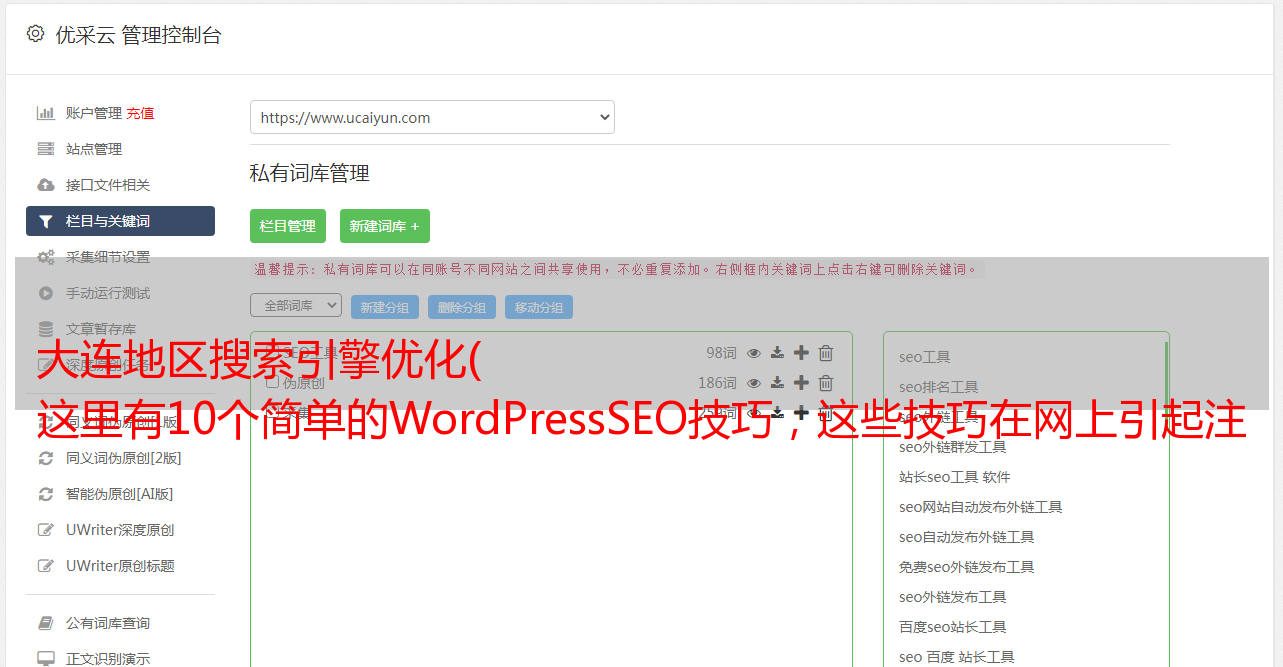
Task: Open 接口文件相关 via its cloud icon
Action: pyautogui.click(x=46, y=185)
